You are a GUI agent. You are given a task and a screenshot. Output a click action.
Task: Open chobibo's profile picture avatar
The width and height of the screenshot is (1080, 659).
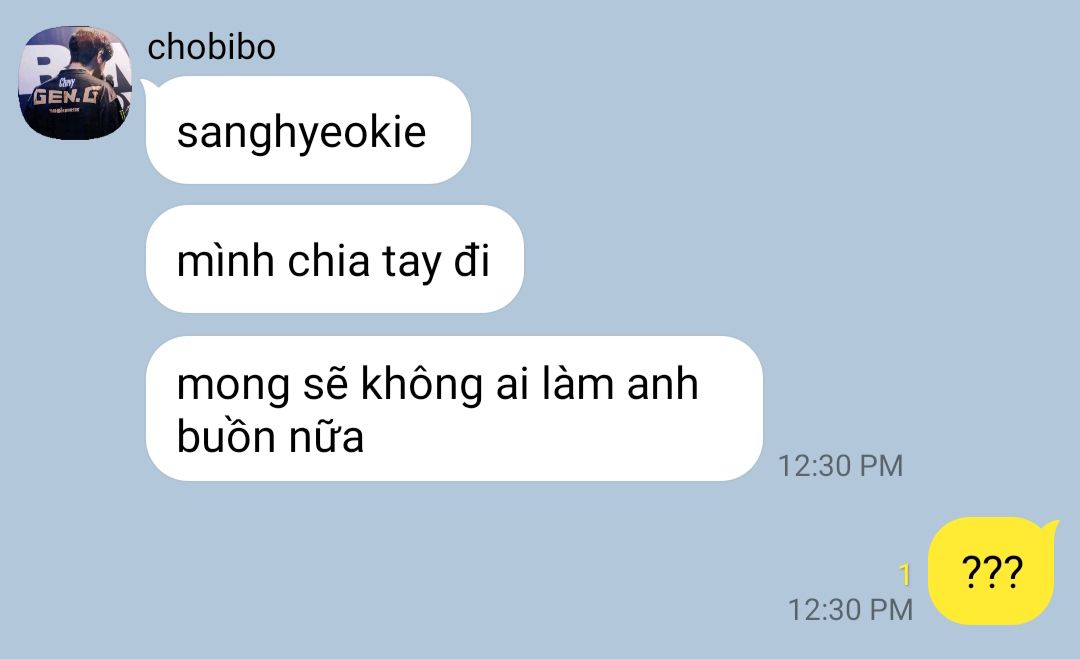[x=75, y=83]
